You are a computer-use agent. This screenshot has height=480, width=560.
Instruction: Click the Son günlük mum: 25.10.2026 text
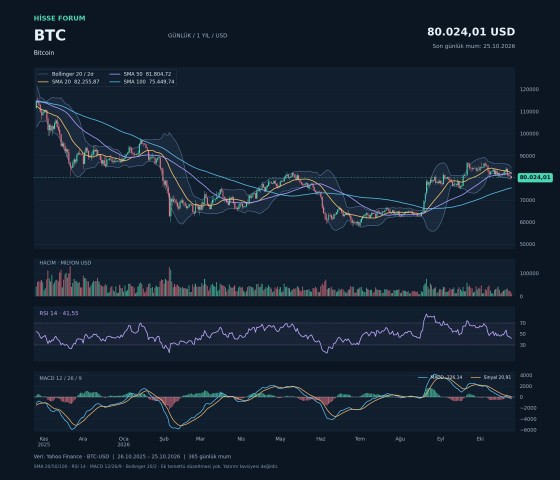tap(474, 46)
